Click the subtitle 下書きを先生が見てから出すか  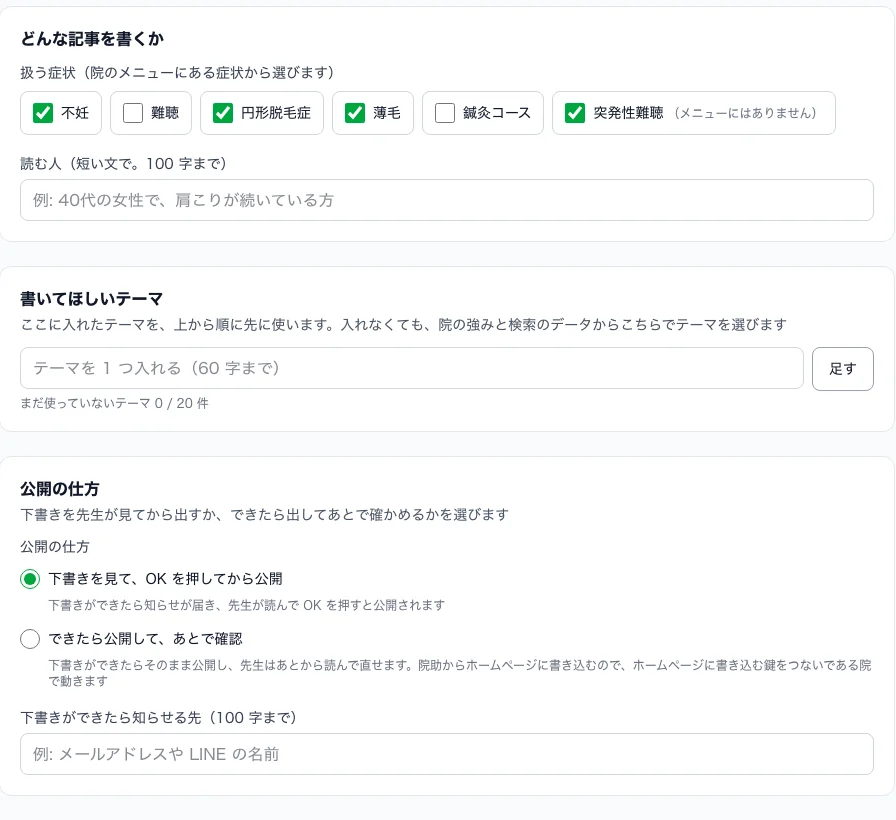[x=264, y=515]
